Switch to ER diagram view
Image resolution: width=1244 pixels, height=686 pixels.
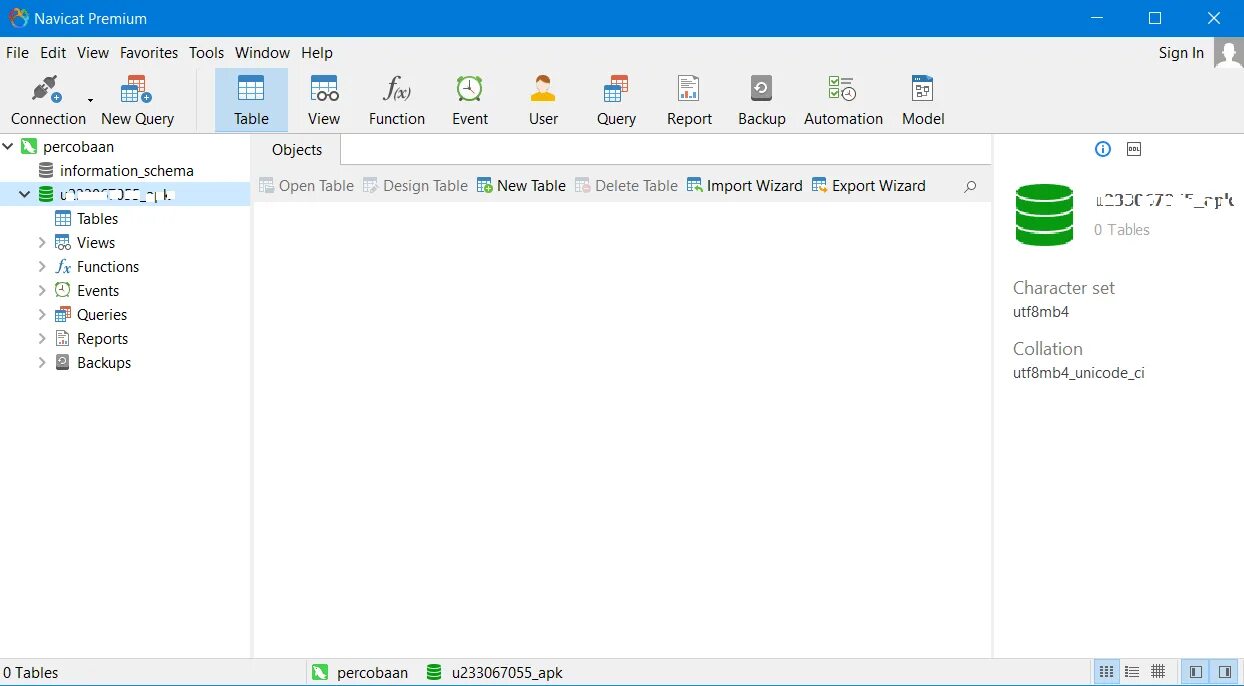point(1158,672)
